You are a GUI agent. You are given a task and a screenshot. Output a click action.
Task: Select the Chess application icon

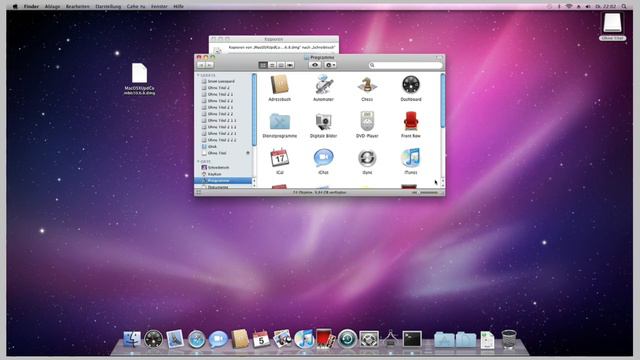367,85
